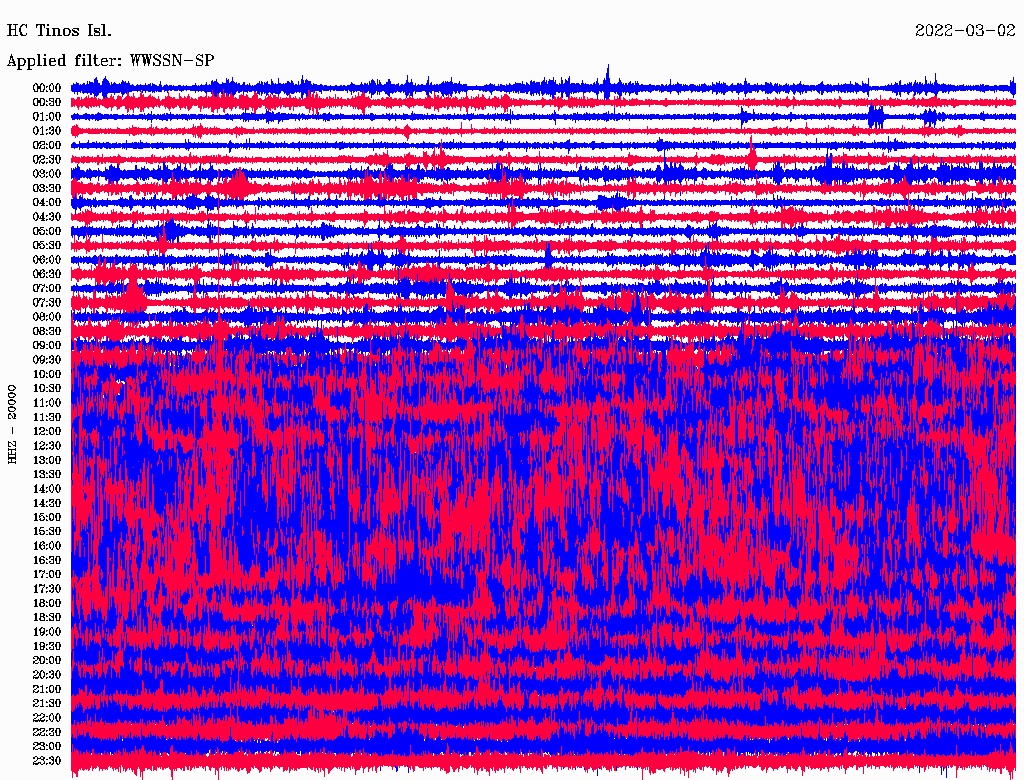1024x780 pixels.
Task: Select the 02:30 time label
Action: click(47, 159)
